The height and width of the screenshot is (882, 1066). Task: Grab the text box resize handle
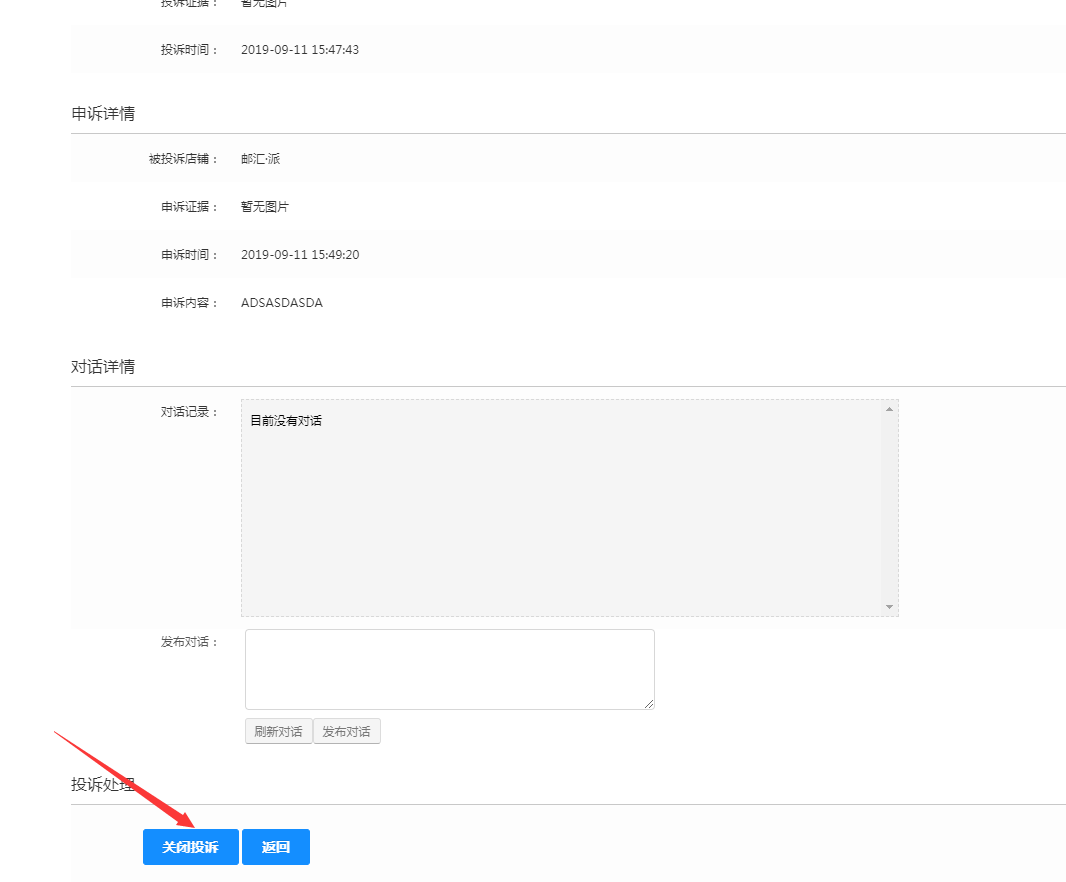coord(650,705)
